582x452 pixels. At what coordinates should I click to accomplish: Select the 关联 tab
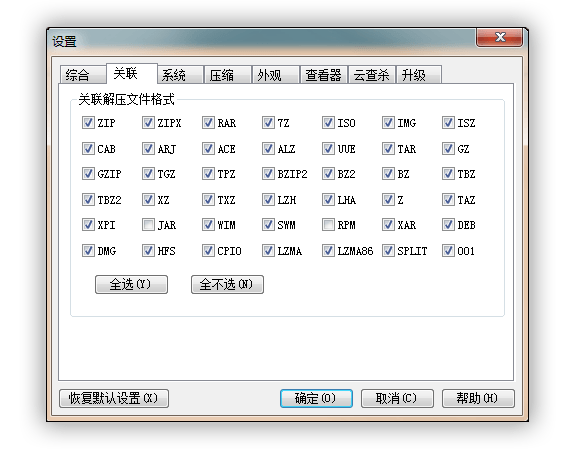tap(132, 73)
